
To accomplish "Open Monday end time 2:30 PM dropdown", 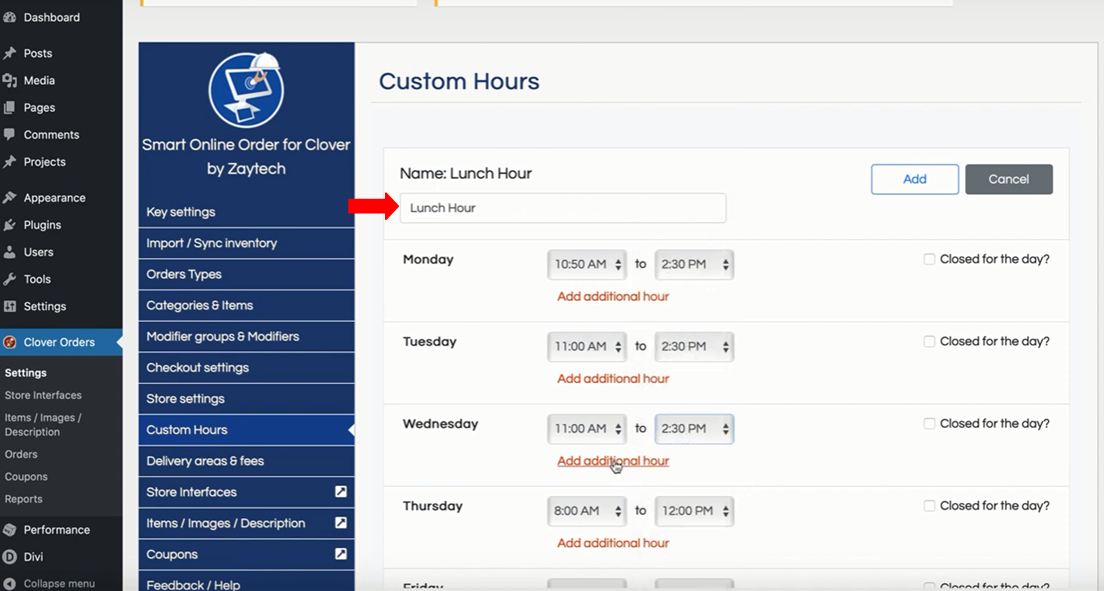I will 694,265.
